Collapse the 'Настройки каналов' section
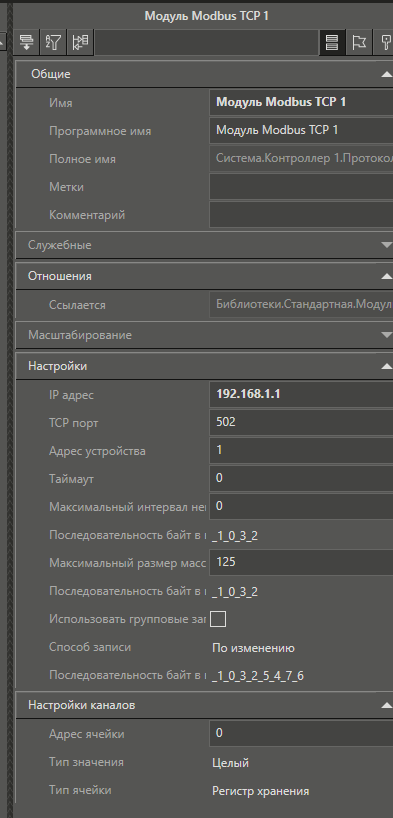Image resolution: width=393 pixels, height=818 pixels. coord(386,705)
